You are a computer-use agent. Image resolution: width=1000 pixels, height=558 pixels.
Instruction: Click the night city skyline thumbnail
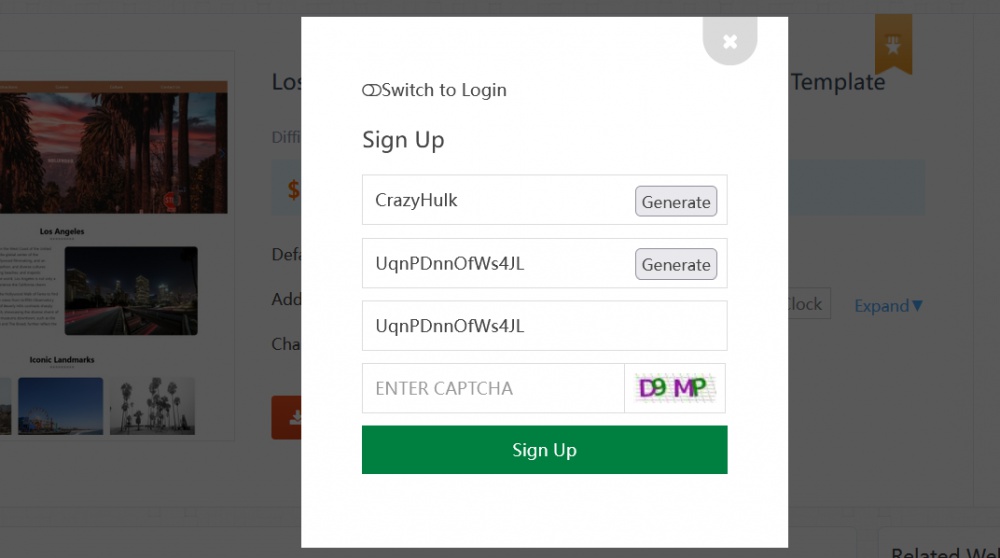pos(131,291)
